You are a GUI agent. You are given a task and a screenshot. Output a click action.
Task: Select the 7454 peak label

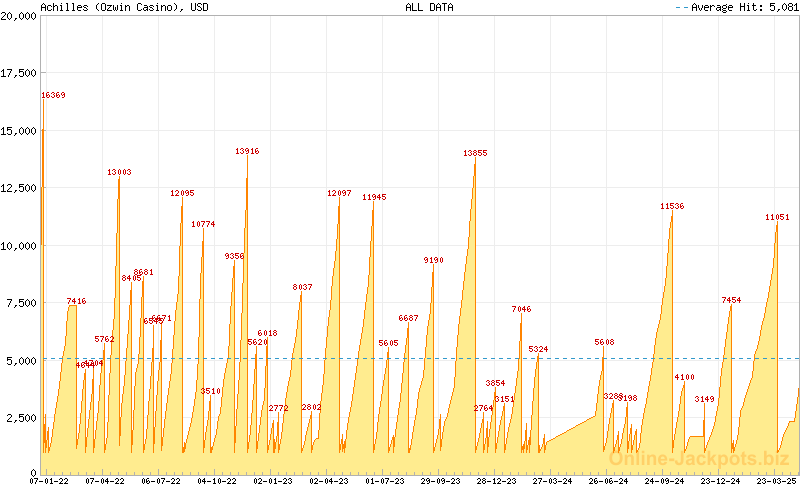pos(731,300)
